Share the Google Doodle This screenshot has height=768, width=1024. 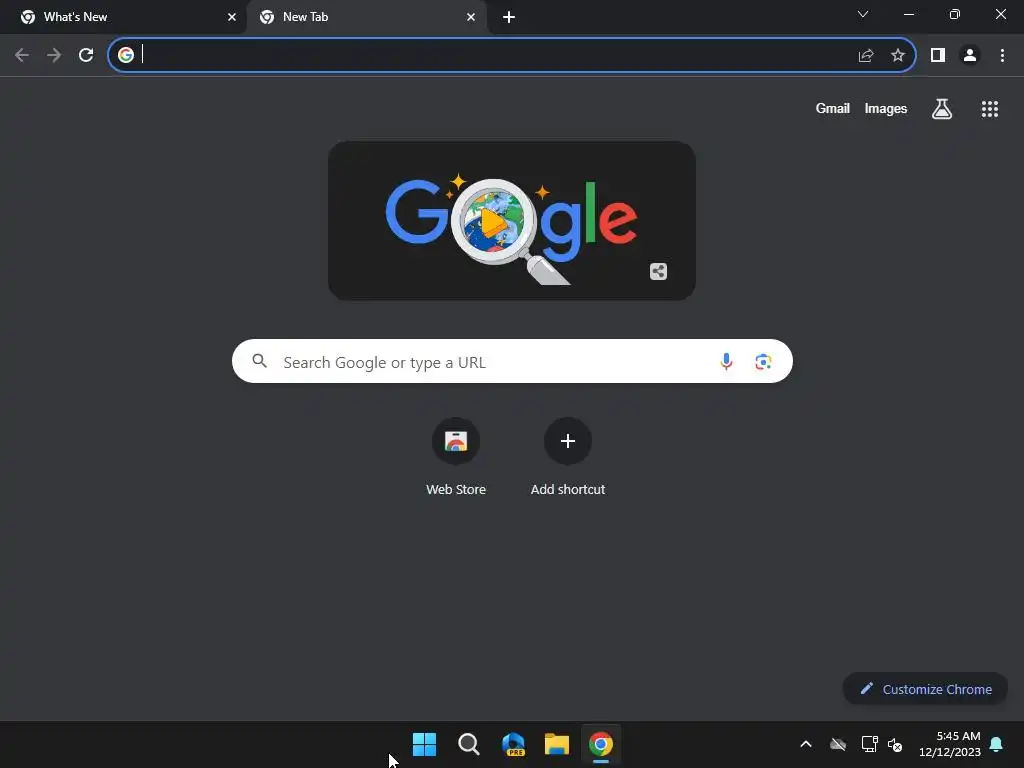(658, 272)
